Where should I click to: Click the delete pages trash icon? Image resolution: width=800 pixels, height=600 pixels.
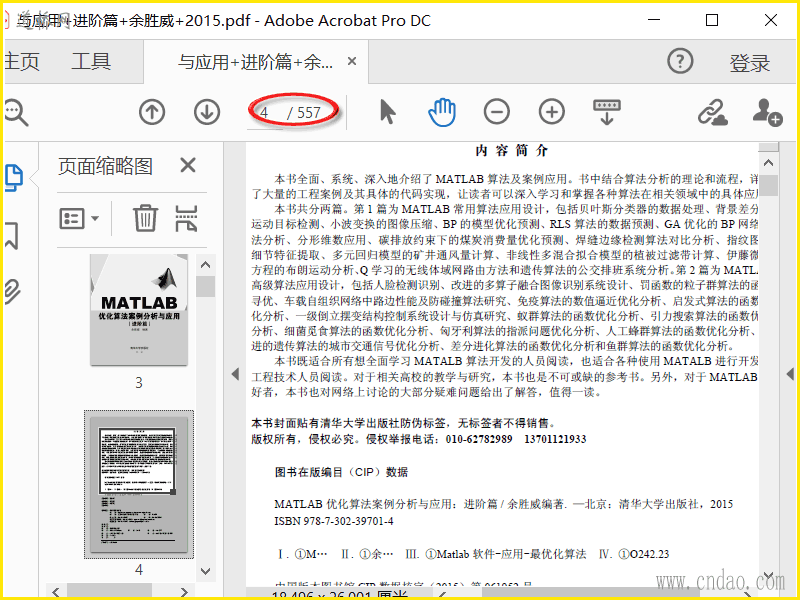pyautogui.click(x=145, y=218)
